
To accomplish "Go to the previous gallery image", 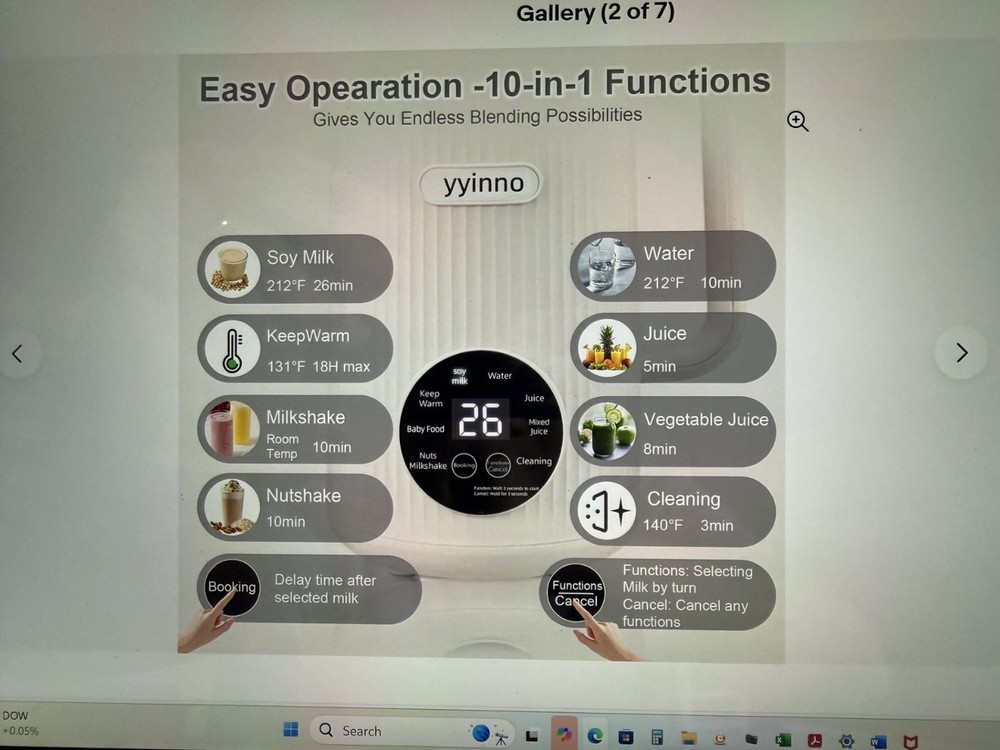I will [18, 353].
